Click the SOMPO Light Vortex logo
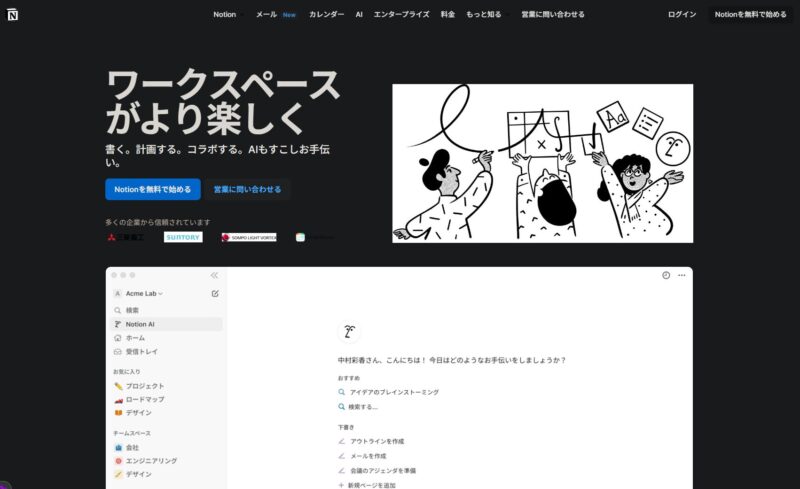This screenshot has height=489, width=800. coord(249,237)
